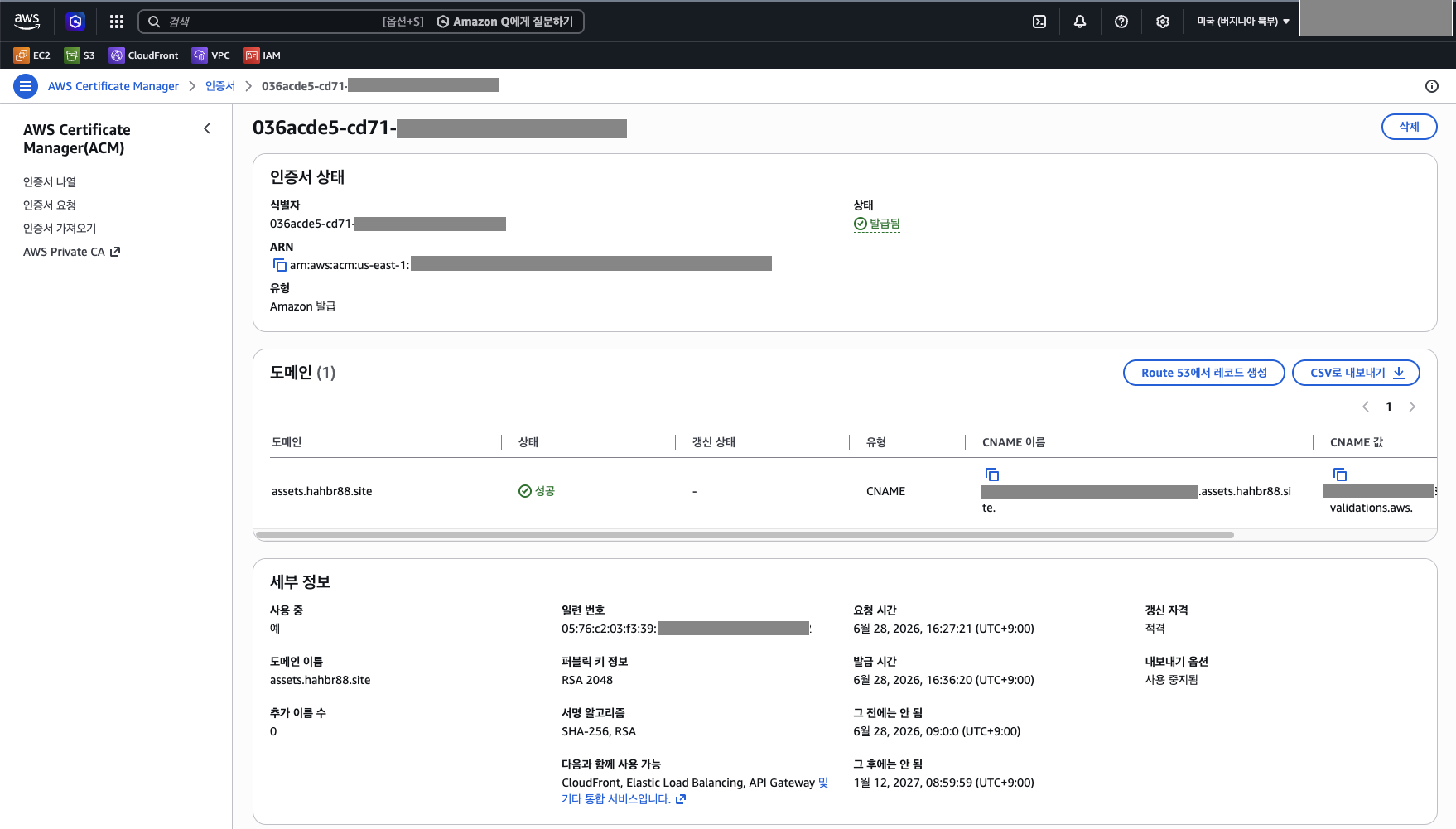Click the horizontal scrollbar of domains table
Screen dimensions: 1456x829
745,535
